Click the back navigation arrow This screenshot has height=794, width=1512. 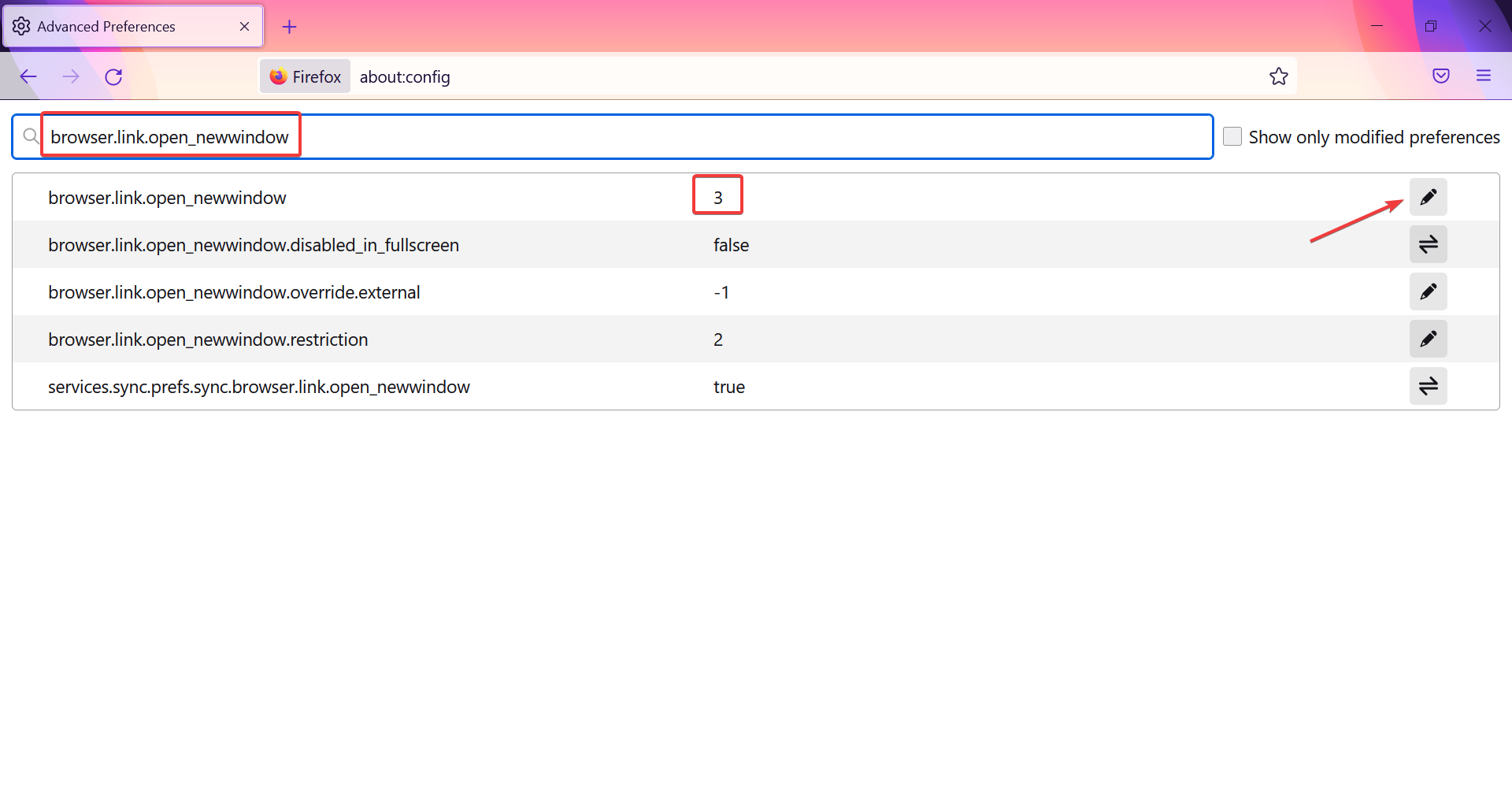click(28, 76)
